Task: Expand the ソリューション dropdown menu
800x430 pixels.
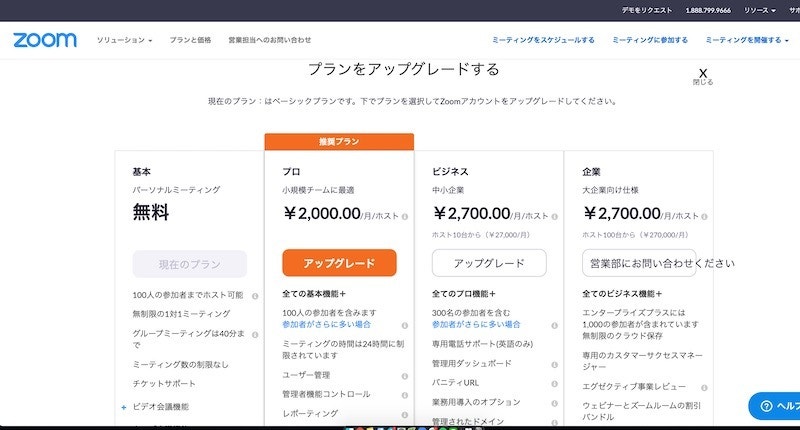Action: tap(124, 40)
